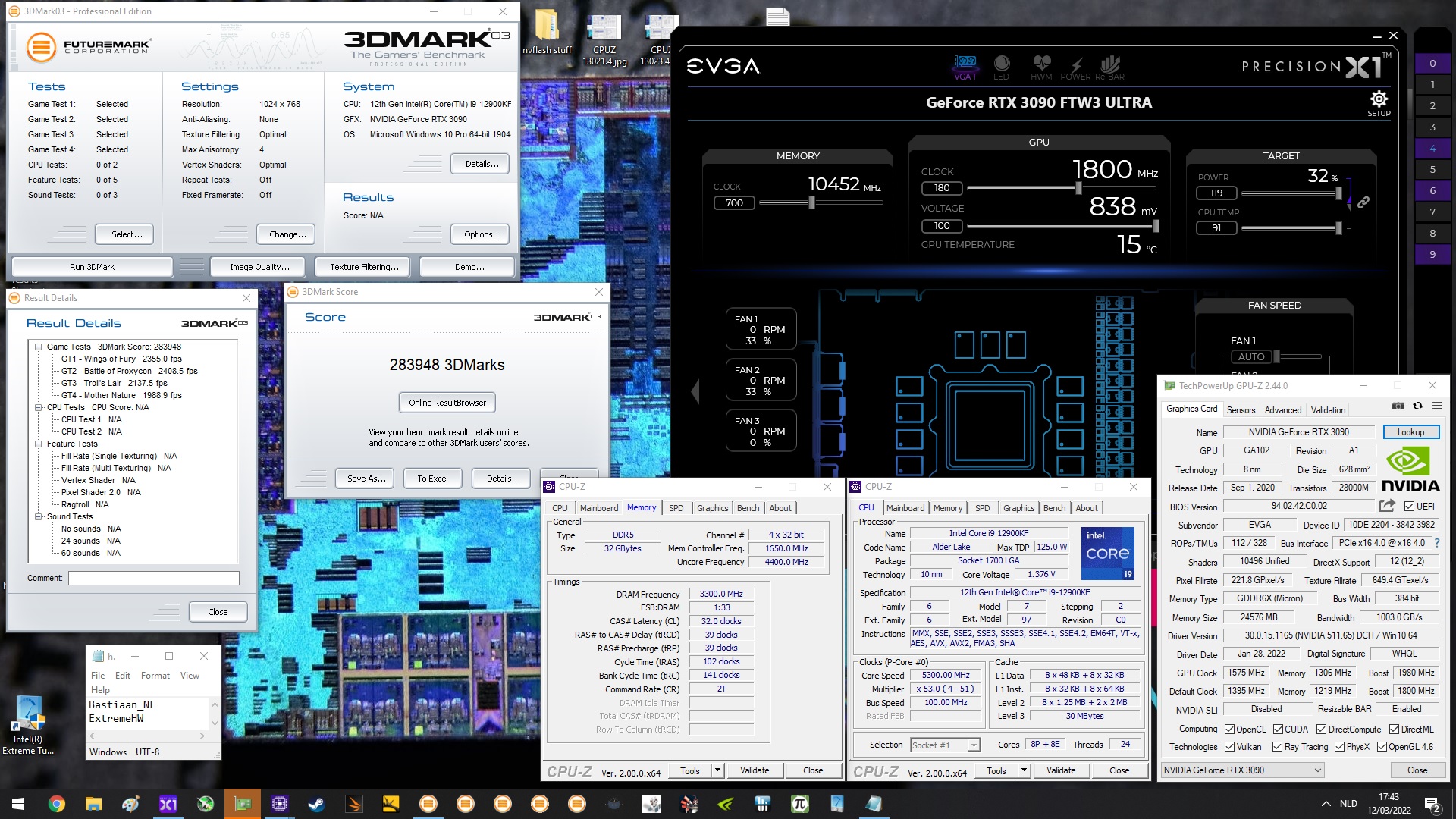Click the To Excel button

tap(432, 479)
